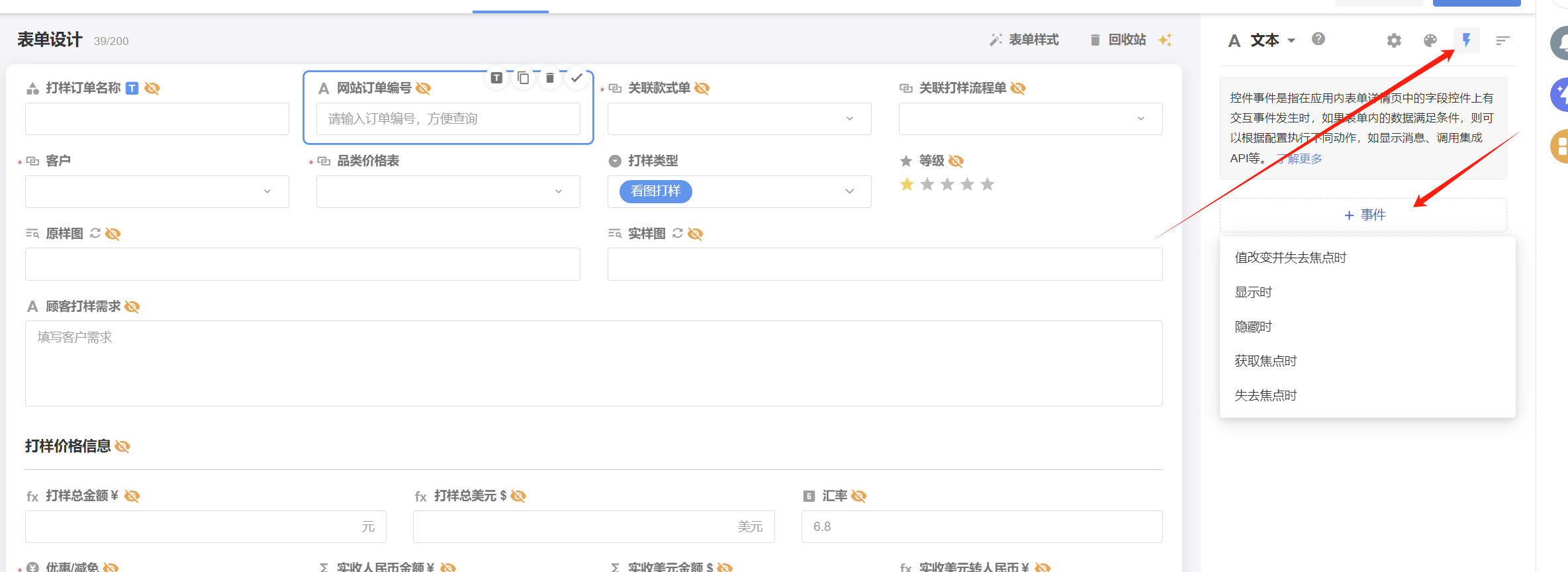Viewport: 1568px width, 572px height.
Task: Select the lightning bolt events icon
Action: pos(1466,40)
